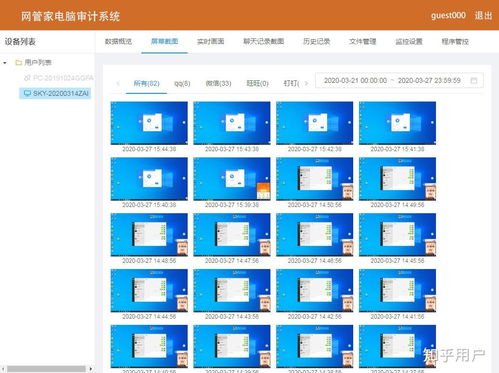Screen dimensions: 499x373
Task: Select device PC-20191024GGFA
Action: coord(63,78)
